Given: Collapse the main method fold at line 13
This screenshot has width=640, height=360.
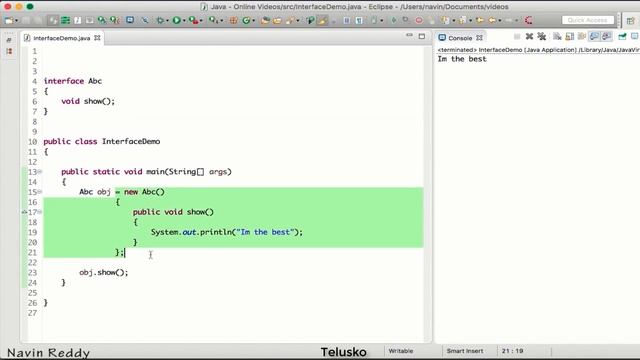Looking at the screenshot, I should 40,171.
